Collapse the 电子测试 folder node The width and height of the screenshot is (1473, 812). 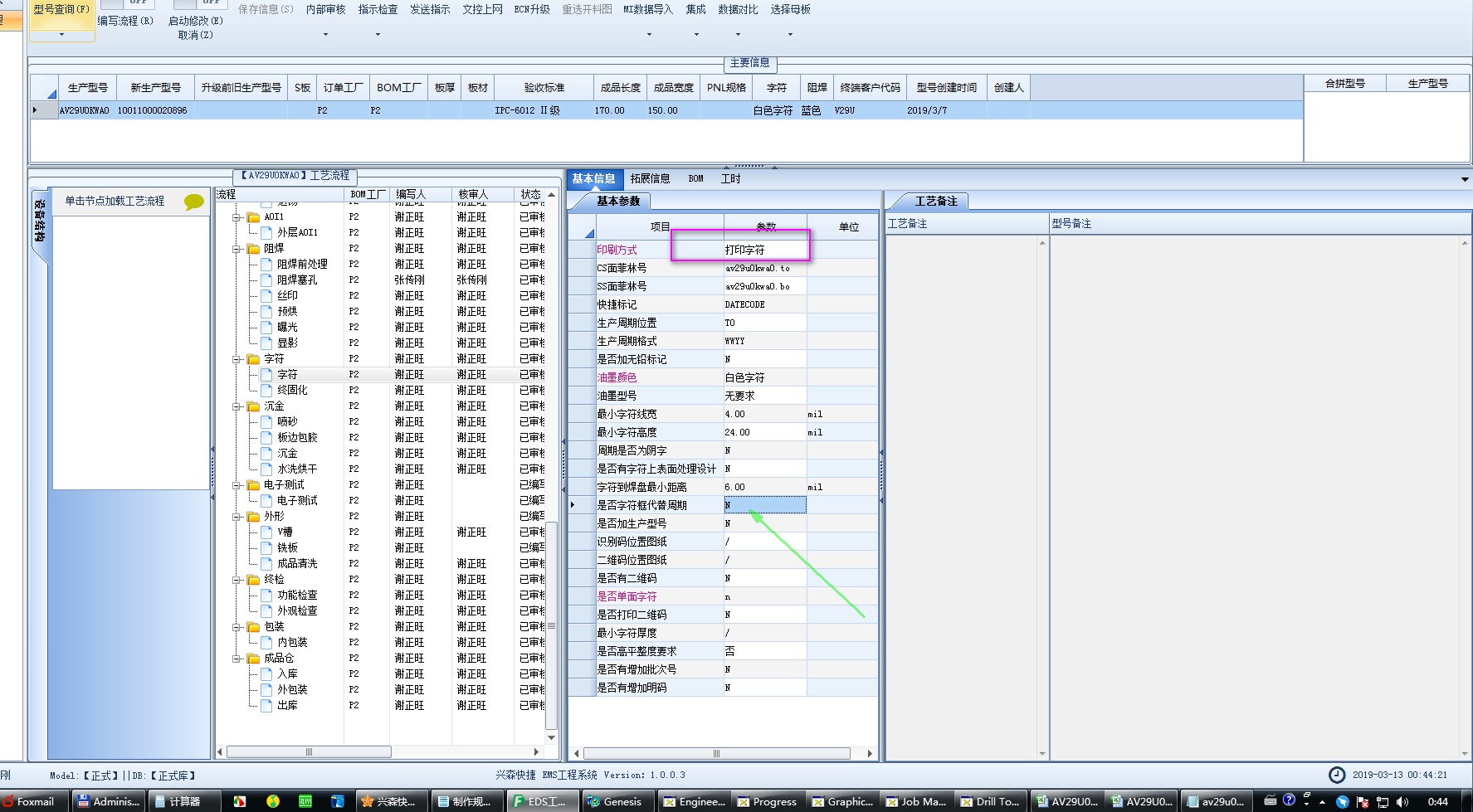237,485
